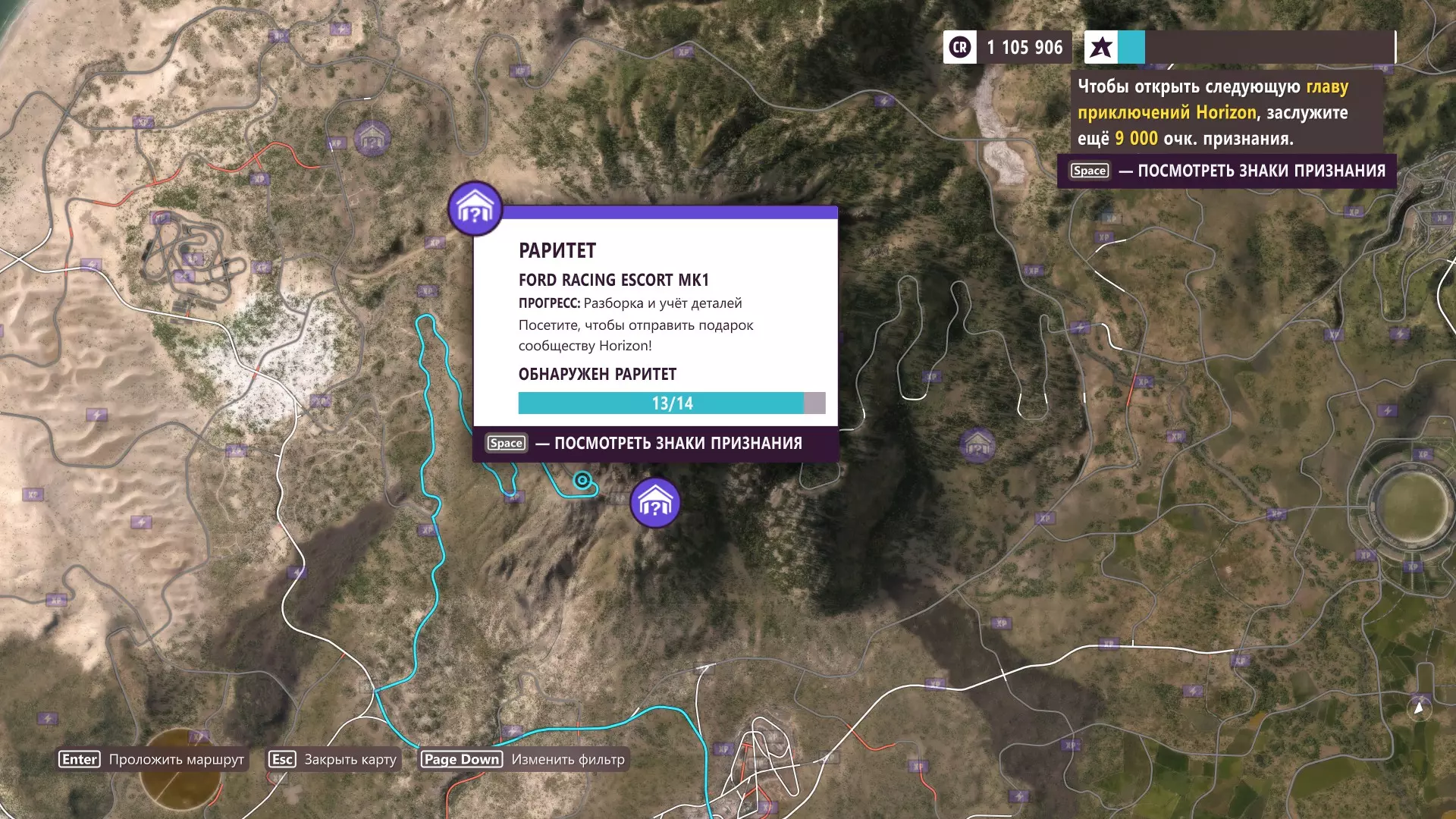Click the circular route destination marker

click(582, 480)
